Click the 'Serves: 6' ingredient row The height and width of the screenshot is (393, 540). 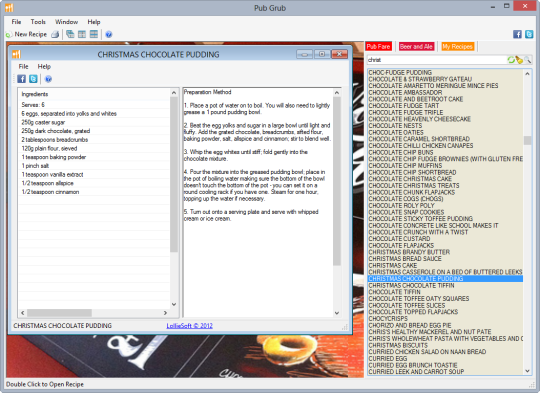[94, 105]
